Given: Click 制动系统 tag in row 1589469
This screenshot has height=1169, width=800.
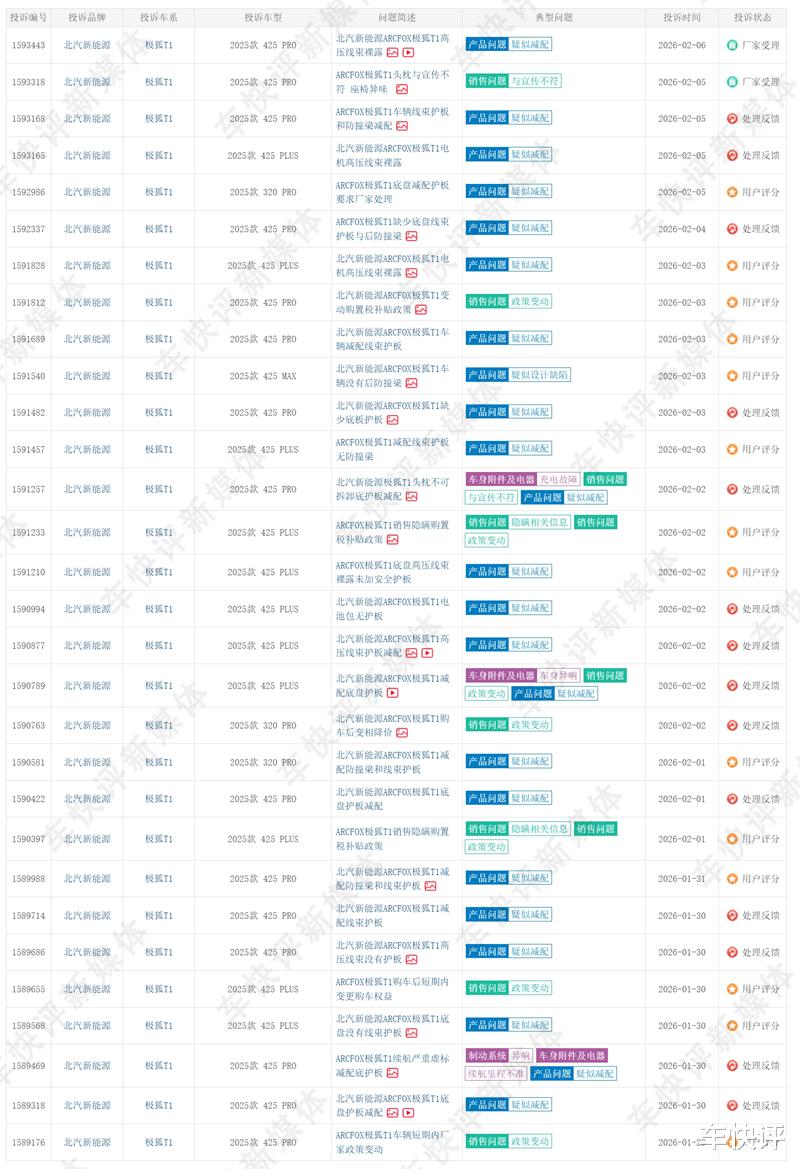Looking at the screenshot, I should [487, 1056].
